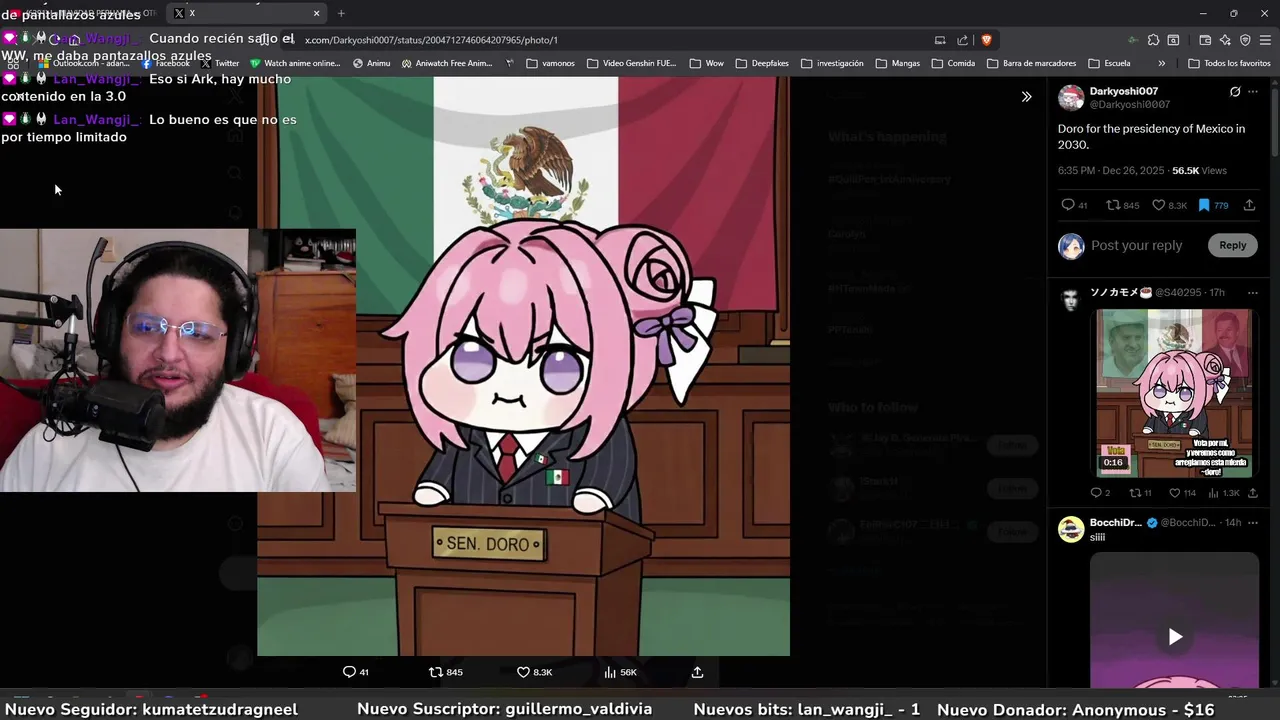The width and height of the screenshot is (1280, 720).
Task: Expand the Comida bookmark folder
Action: [953, 63]
